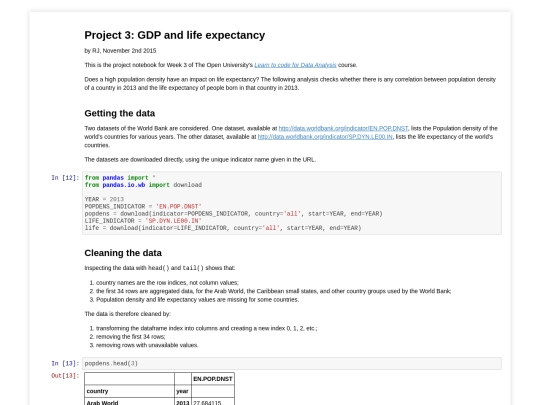
Task: Click the sentence 'The datasets are downloaded directly'
Action: [x=200, y=159]
